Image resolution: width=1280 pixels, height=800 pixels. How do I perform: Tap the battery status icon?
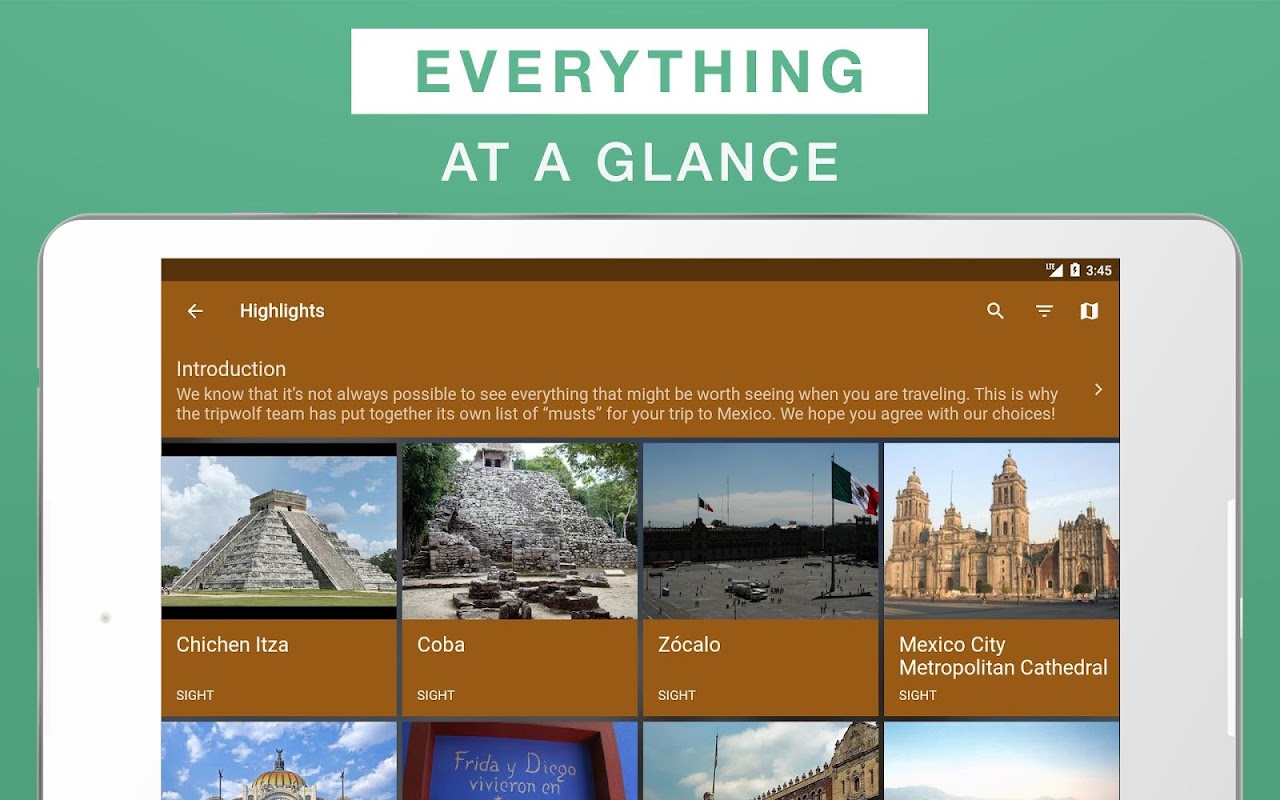1075,270
